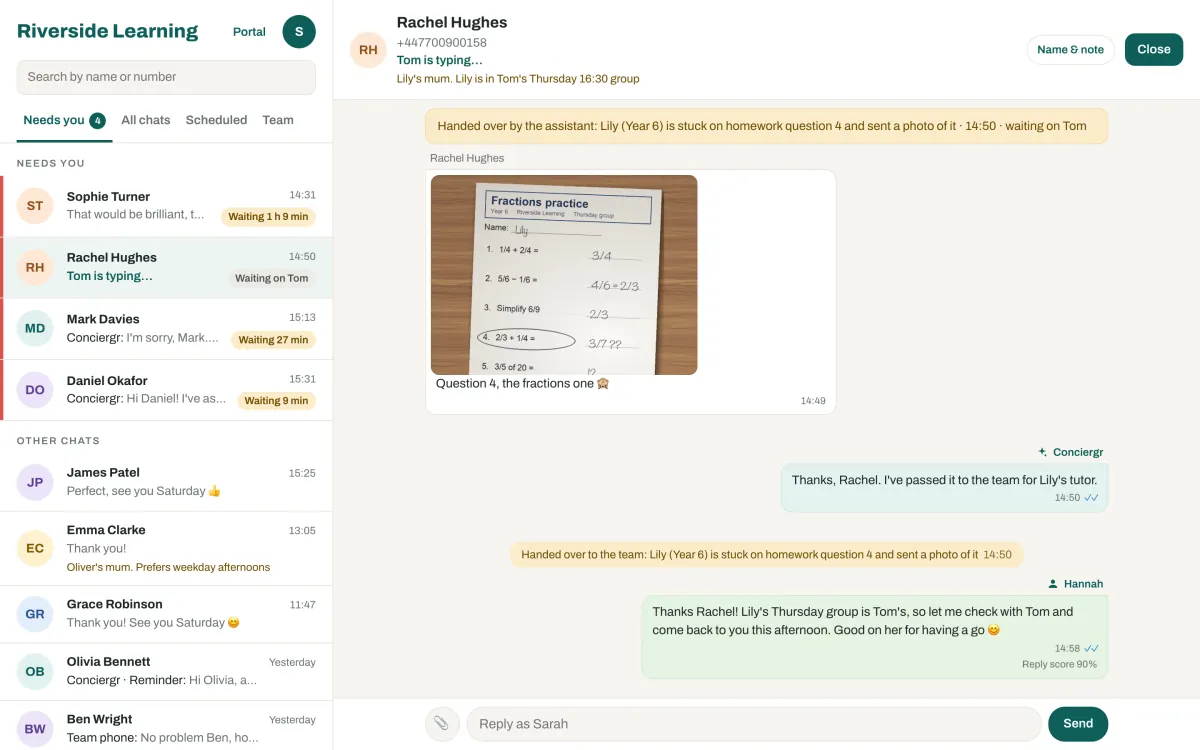Click Hannah's message about Tom's Thursday group

pos(874,637)
